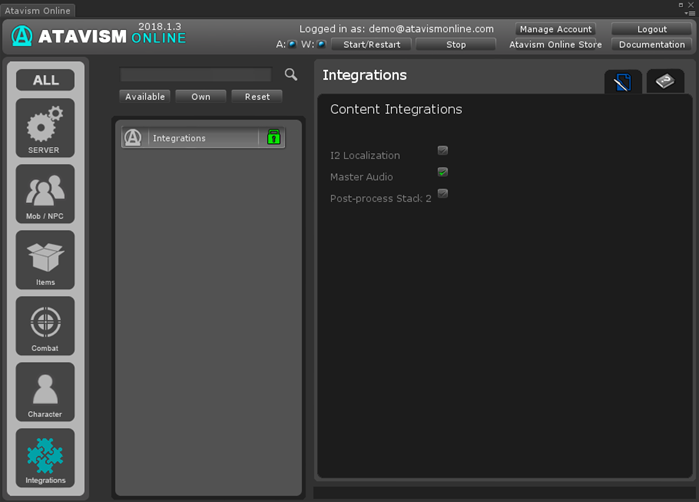The image size is (699, 502).
Task: Open the Server category
Action: coord(45,127)
